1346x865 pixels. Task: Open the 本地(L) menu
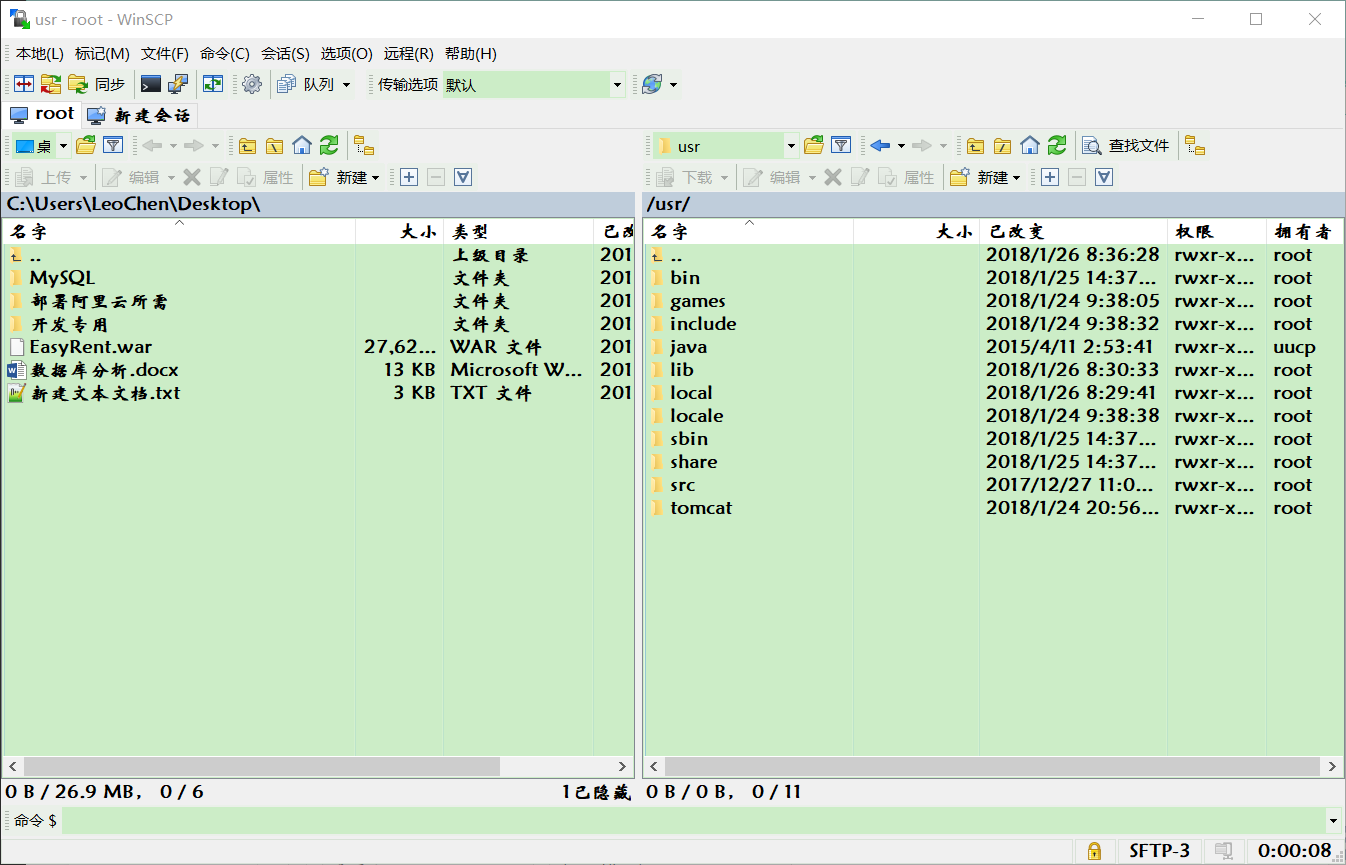[x=40, y=54]
